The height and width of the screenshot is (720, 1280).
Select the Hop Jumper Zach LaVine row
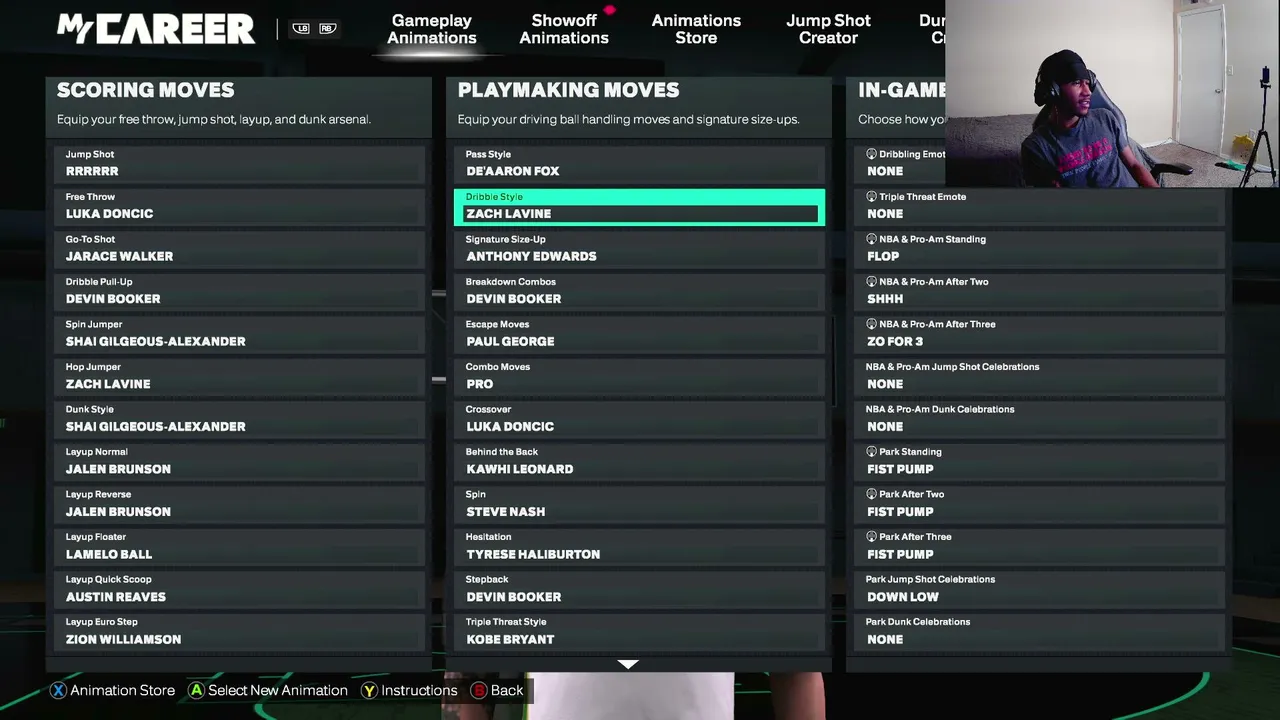point(240,376)
